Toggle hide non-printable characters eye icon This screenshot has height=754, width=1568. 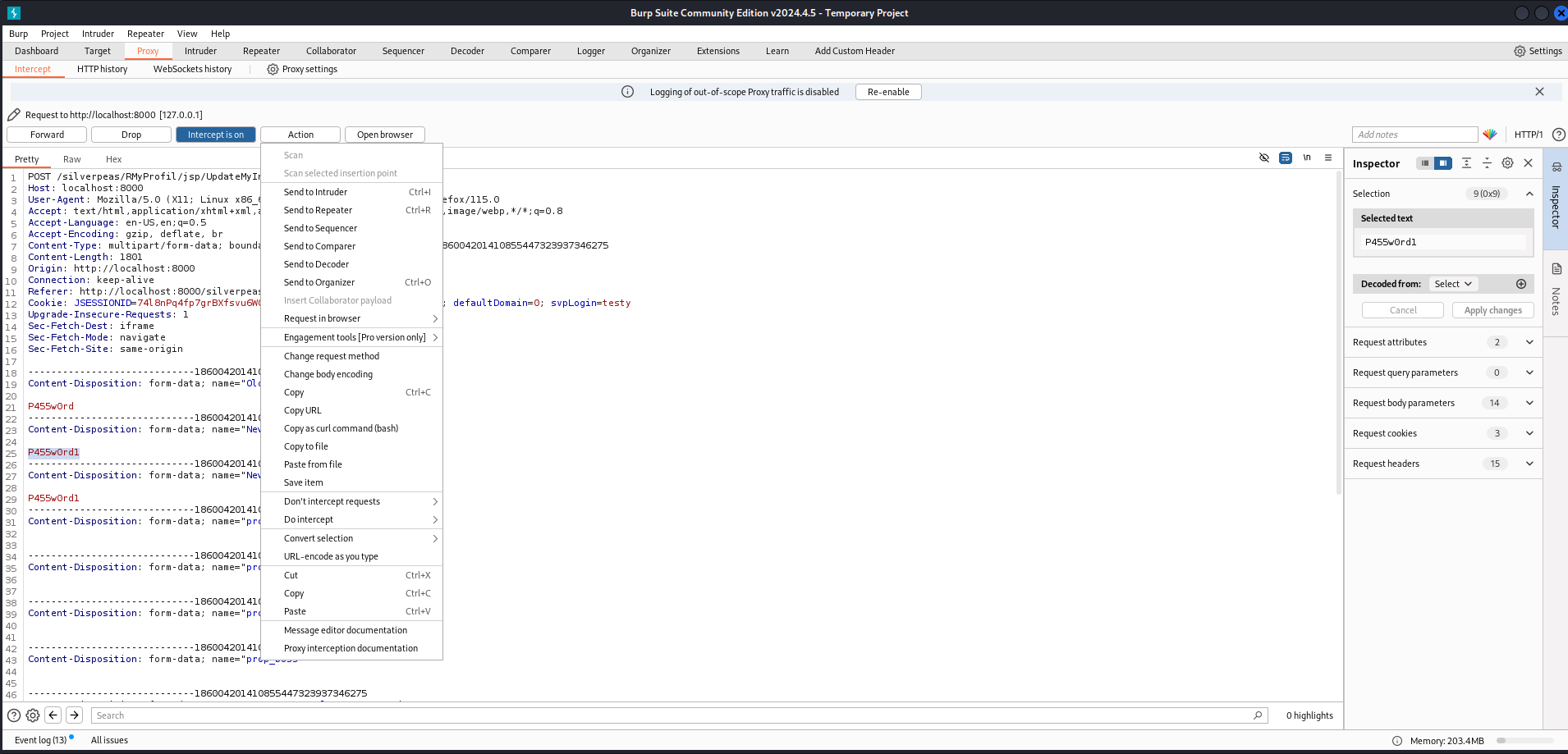click(1264, 158)
